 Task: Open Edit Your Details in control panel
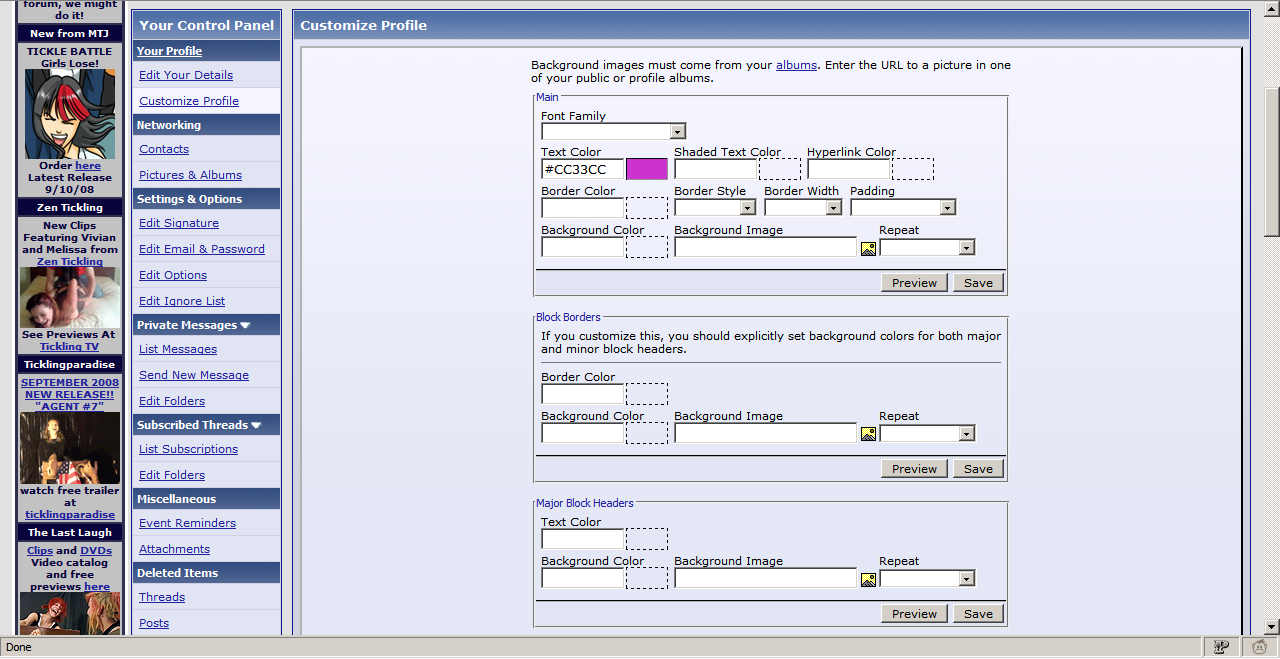click(186, 75)
